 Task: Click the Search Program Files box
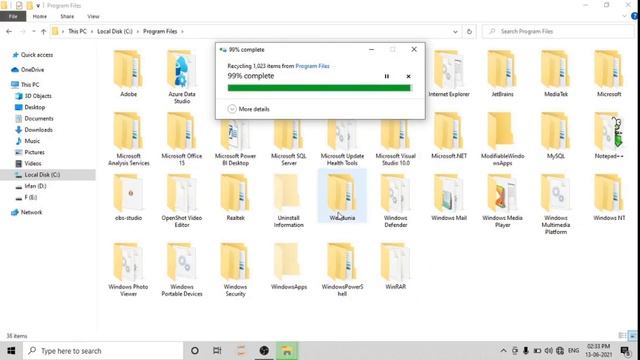[558, 31]
